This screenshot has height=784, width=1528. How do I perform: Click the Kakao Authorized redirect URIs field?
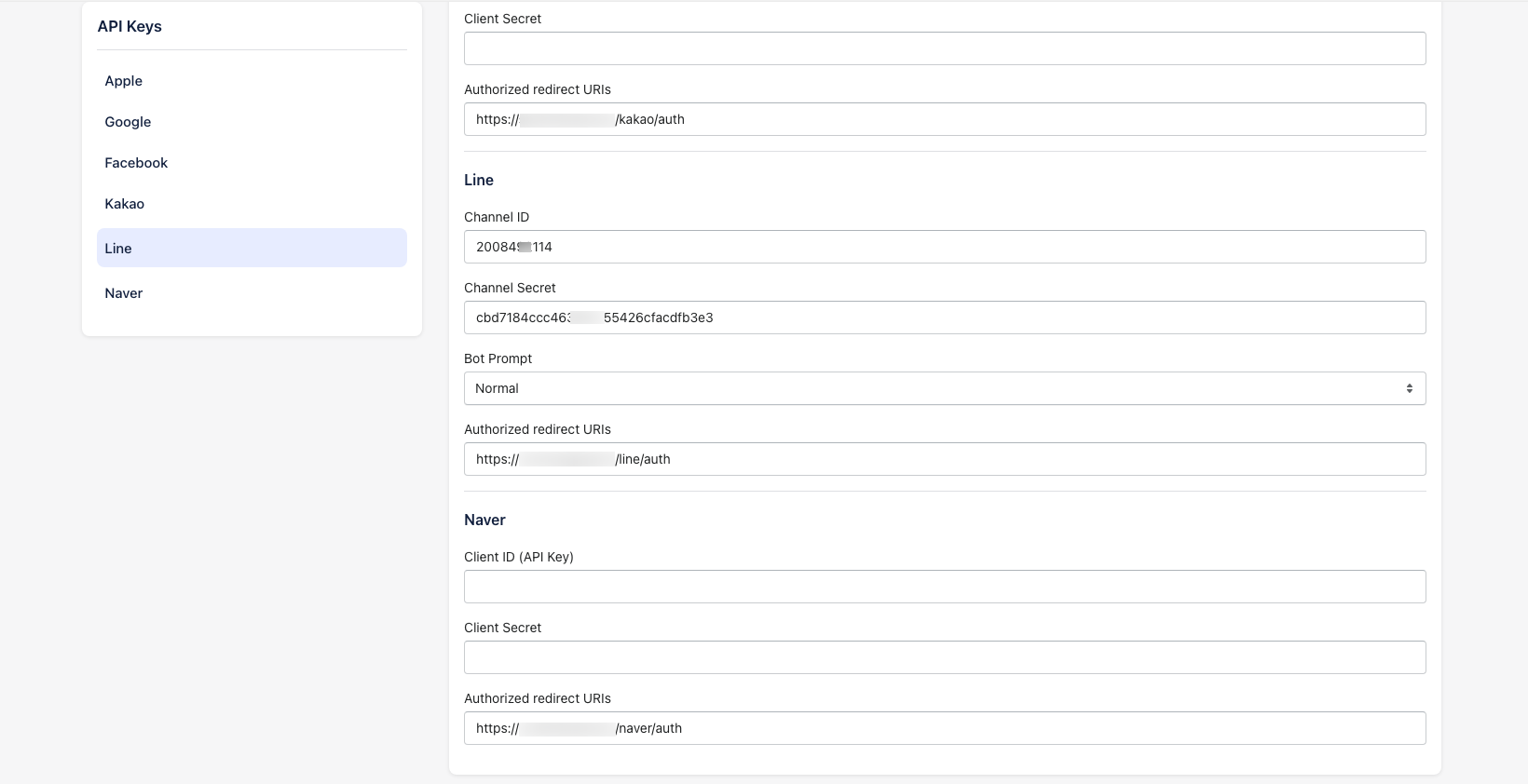(945, 119)
